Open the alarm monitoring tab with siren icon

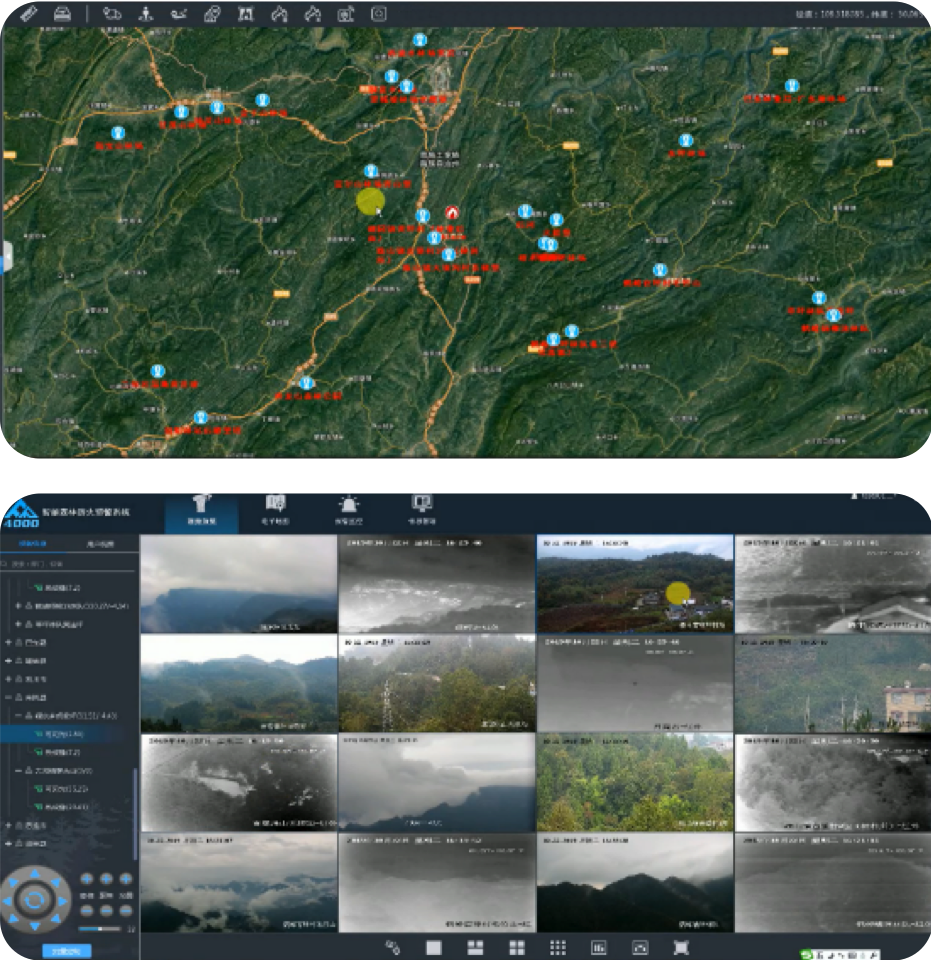pos(347,511)
